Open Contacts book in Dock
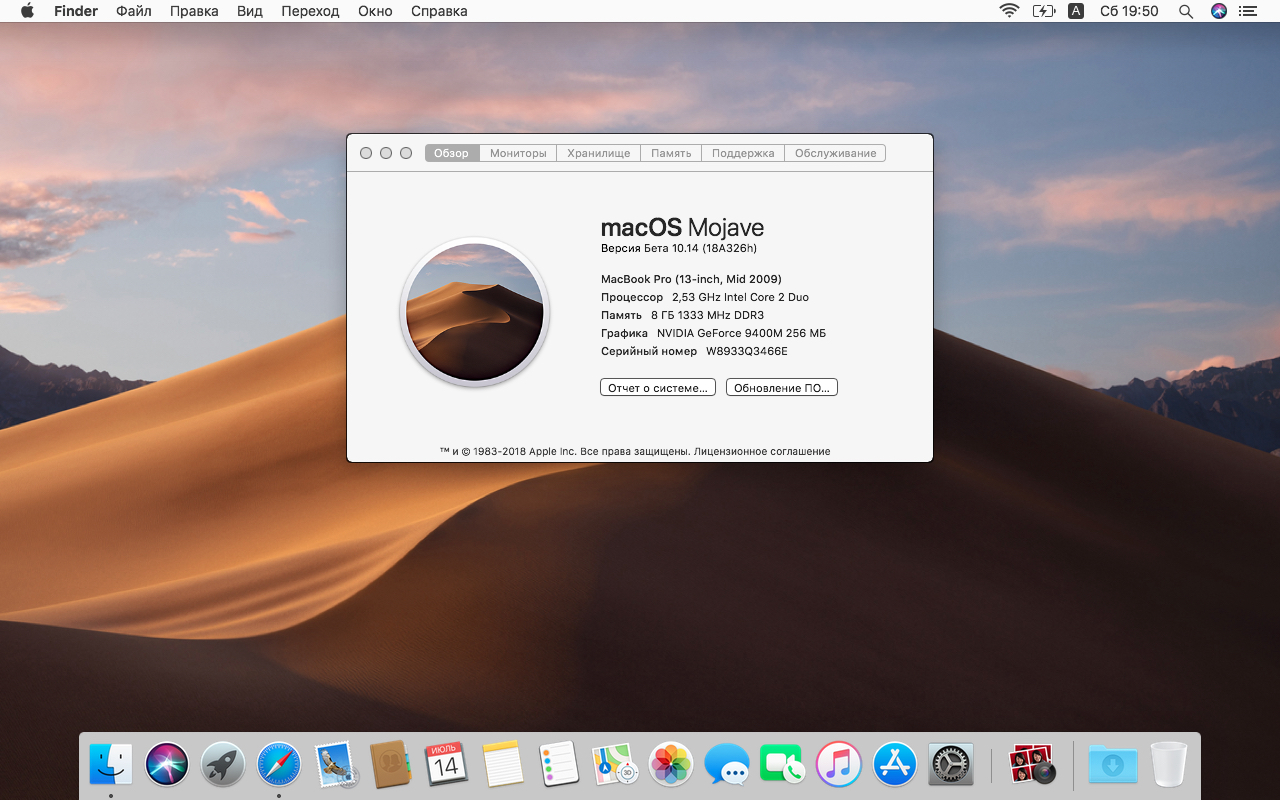 tap(391, 765)
